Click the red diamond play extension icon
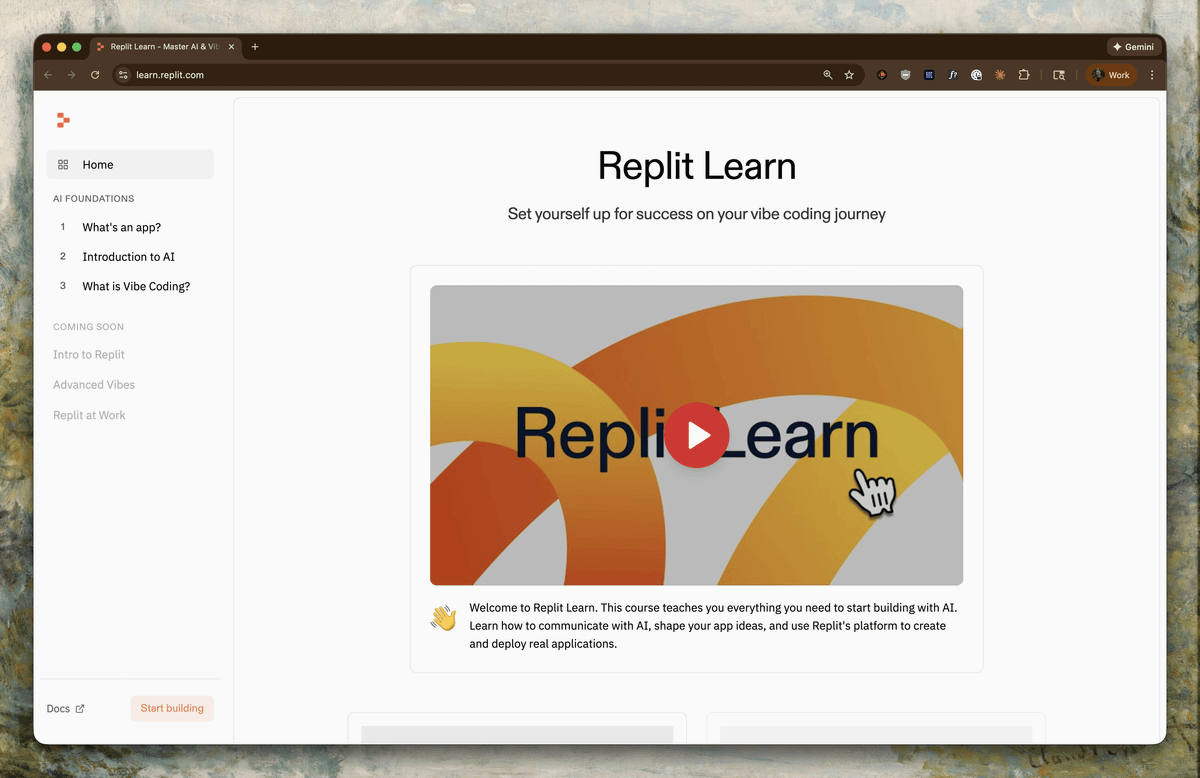Viewport: 1200px width, 778px height. [x=882, y=75]
